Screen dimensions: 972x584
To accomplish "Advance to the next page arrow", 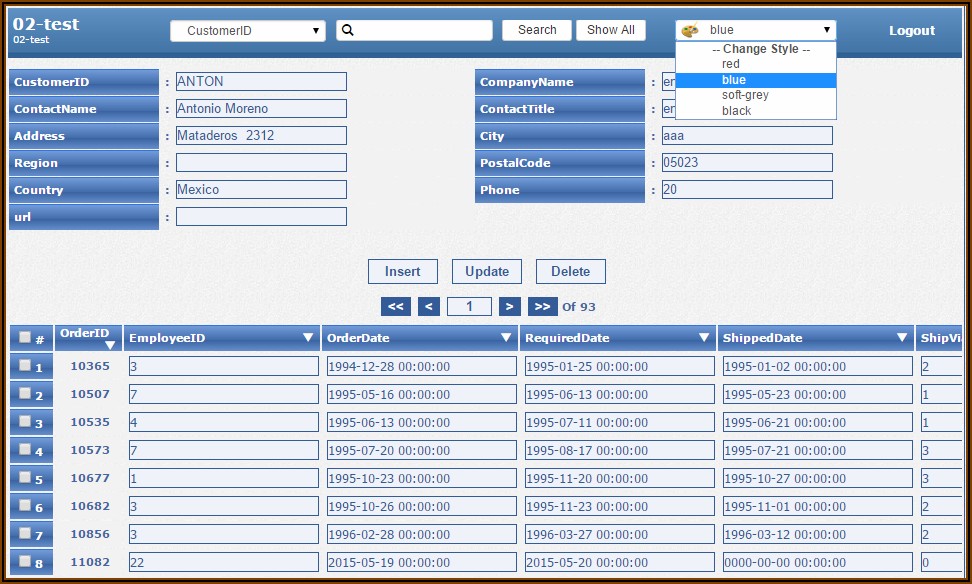I will pos(509,306).
